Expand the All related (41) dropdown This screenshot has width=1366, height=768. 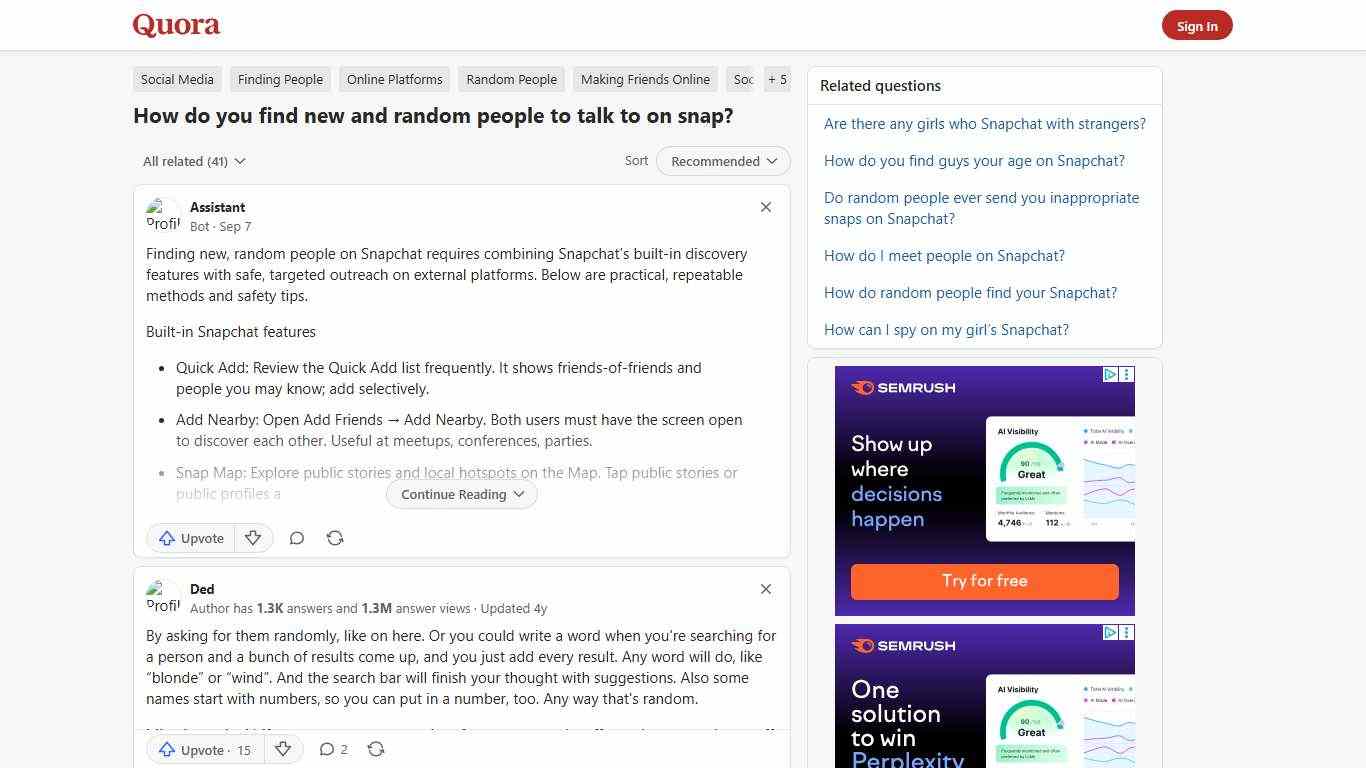tap(193, 161)
